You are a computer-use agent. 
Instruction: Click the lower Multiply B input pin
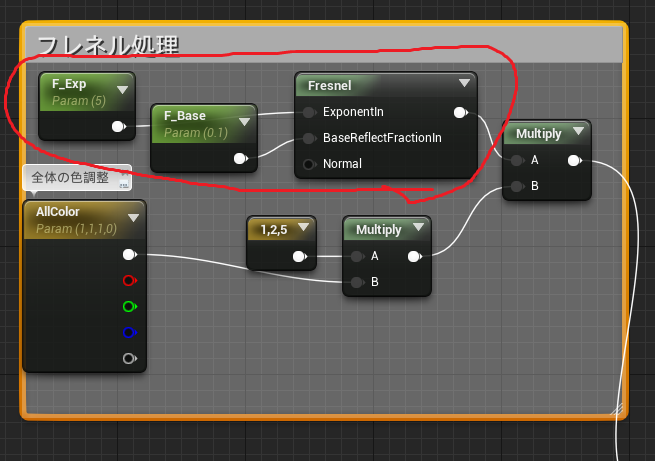[x=358, y=283]
